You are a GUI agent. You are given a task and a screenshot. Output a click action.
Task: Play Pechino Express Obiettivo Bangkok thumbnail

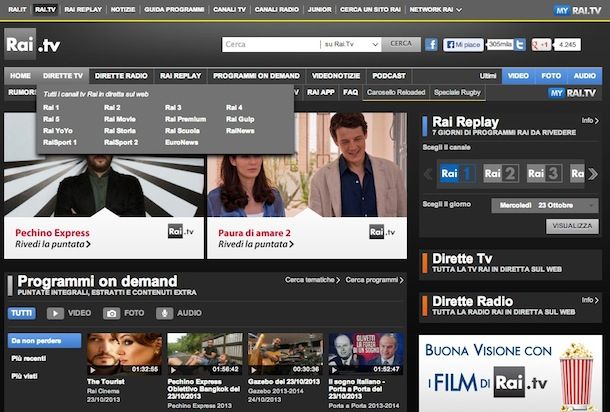[x=205, y=354]
